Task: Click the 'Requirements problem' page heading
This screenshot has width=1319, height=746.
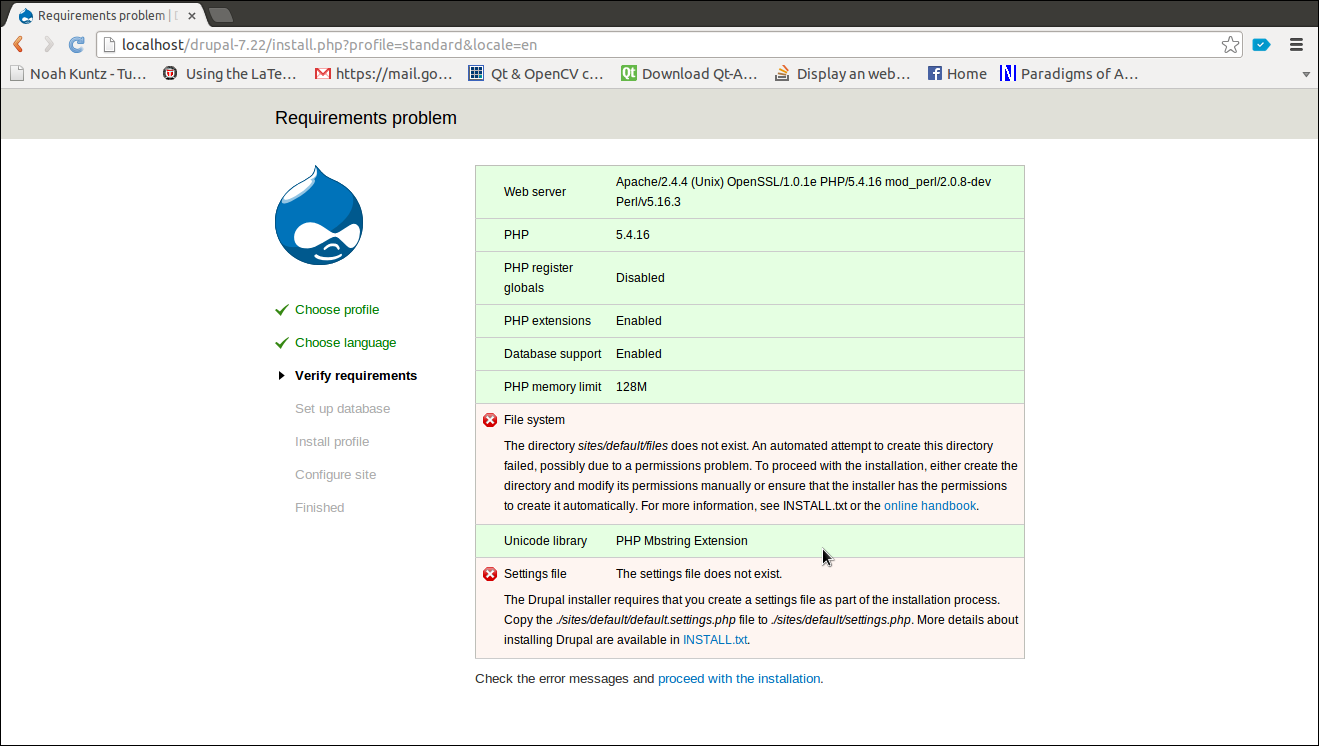Action: (366, 118)
